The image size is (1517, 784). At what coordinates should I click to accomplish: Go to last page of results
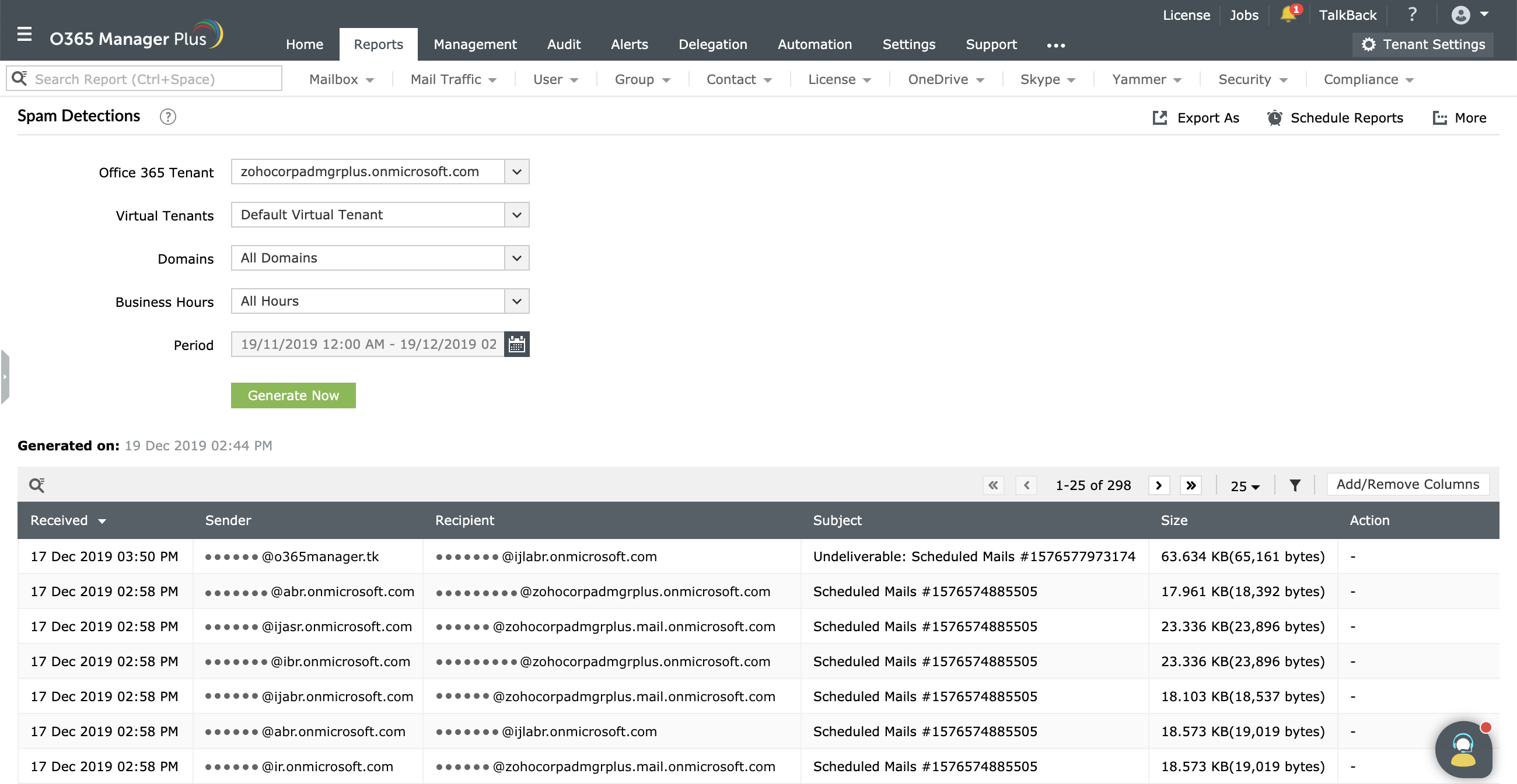[1190, 485]
